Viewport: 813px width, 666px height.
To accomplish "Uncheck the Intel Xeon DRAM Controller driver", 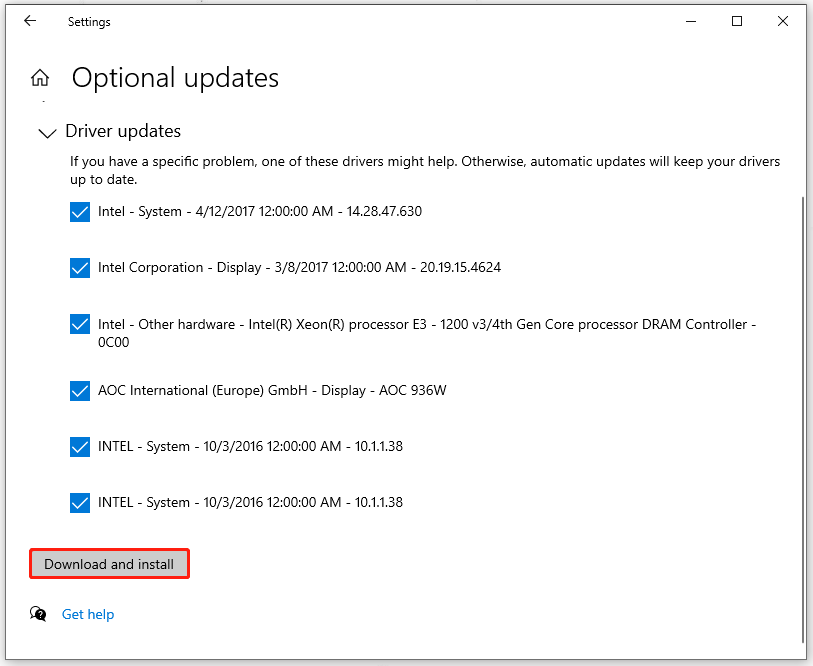I will 79,324.
